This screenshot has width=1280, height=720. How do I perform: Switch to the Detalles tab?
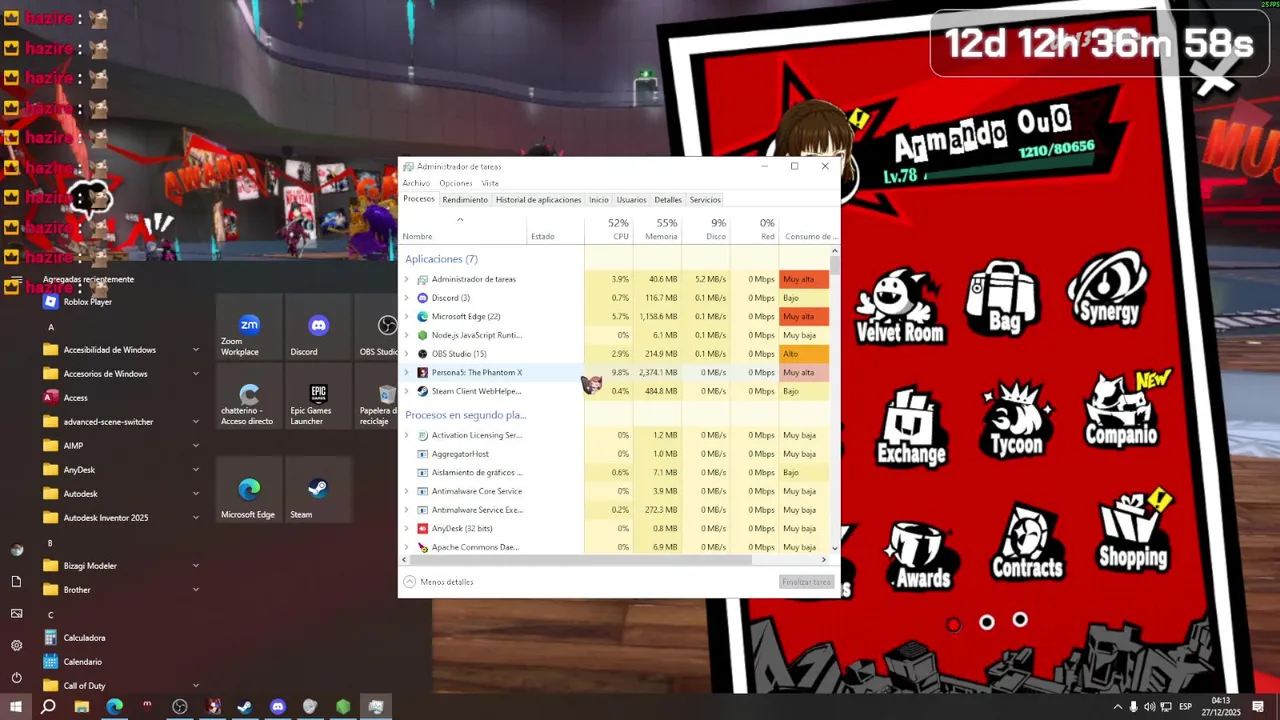pos(668,200)
